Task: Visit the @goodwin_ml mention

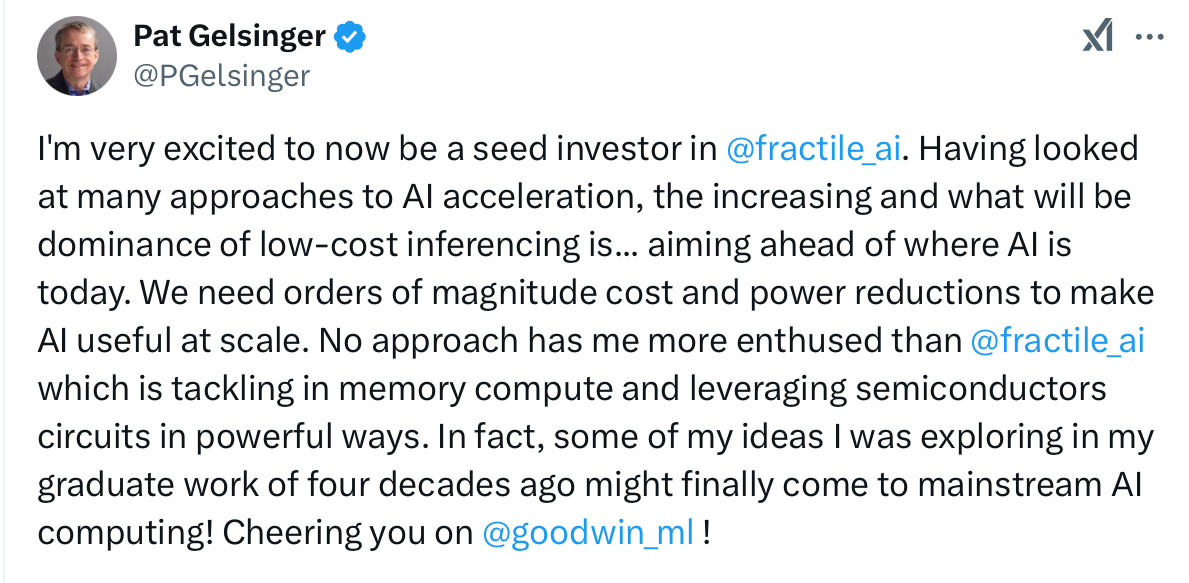Action: pos(588,534)
